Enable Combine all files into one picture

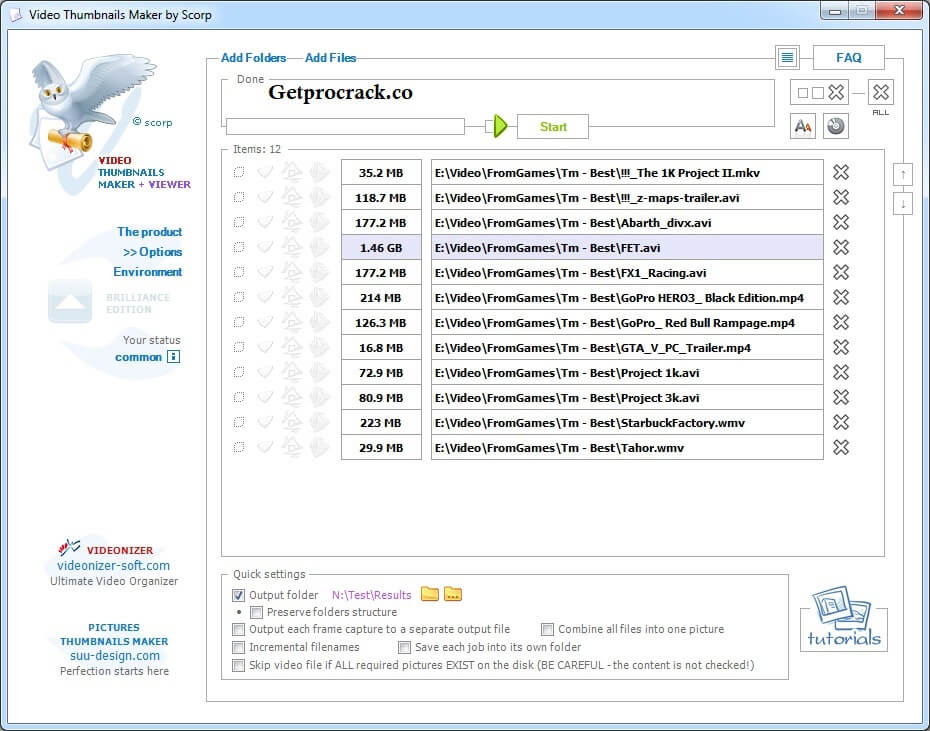click(x=547, y=629)
